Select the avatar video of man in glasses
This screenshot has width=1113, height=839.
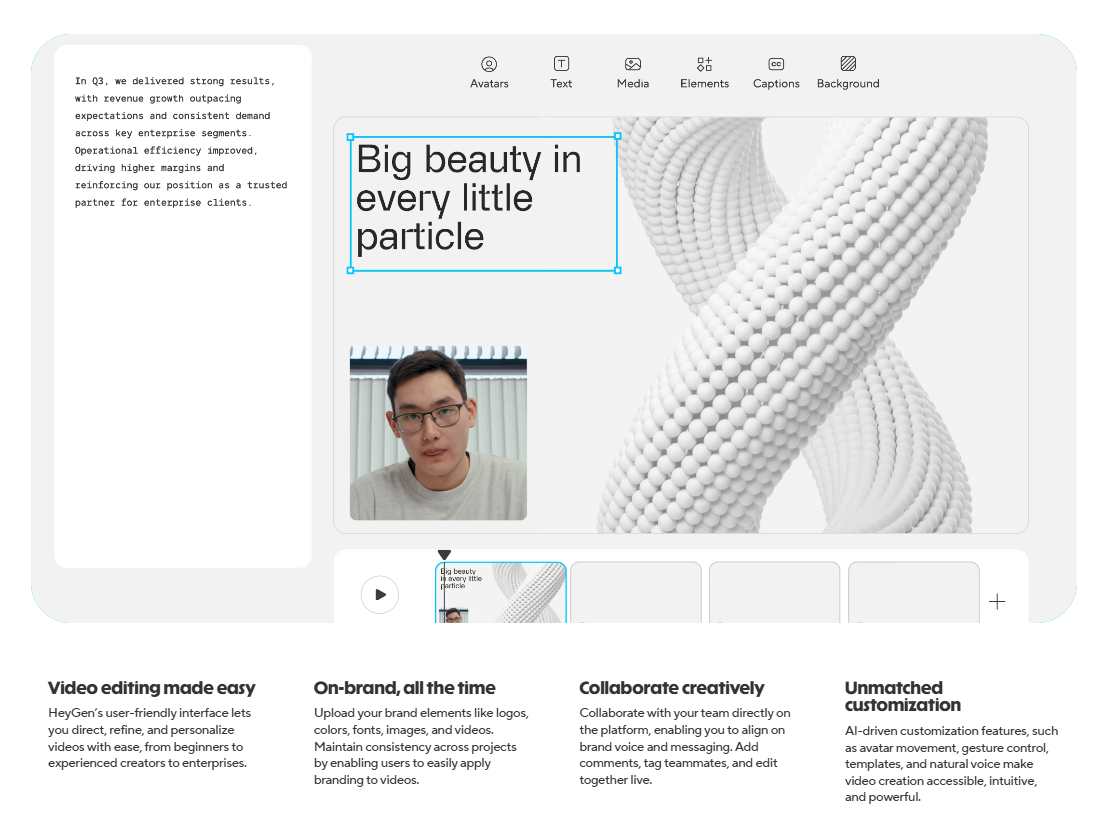click(x=438, y=433)
